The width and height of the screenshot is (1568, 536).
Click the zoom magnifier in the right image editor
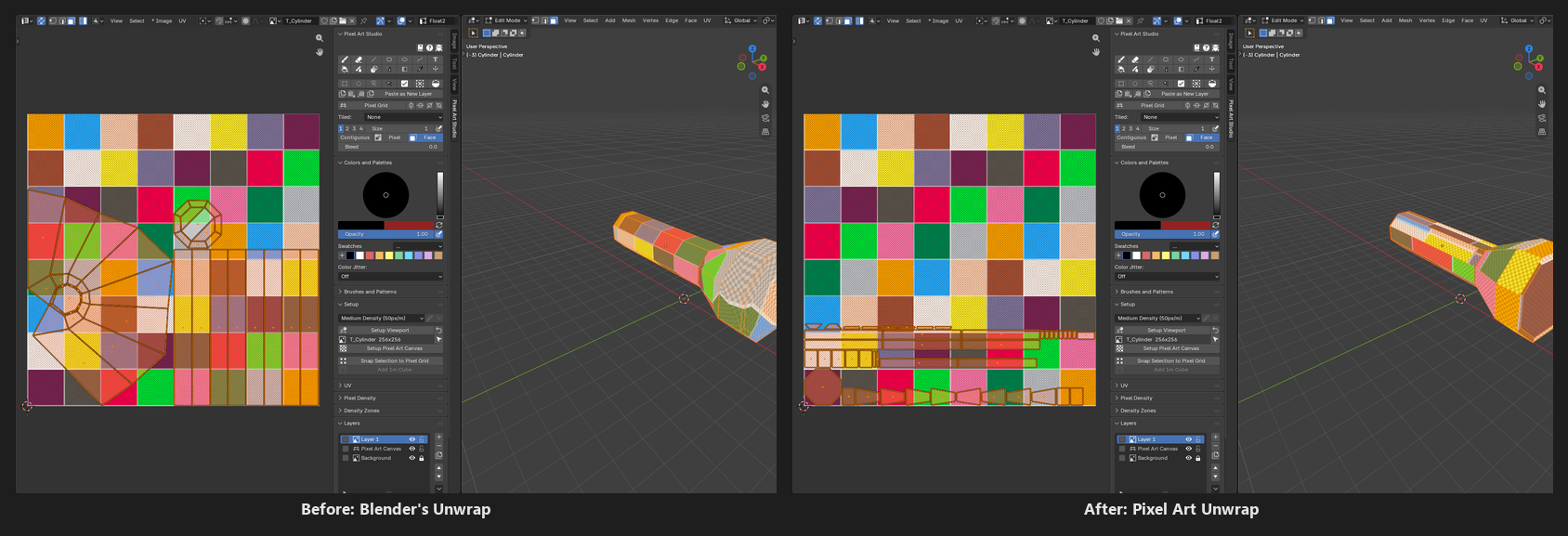click(x=1096, y=38)
